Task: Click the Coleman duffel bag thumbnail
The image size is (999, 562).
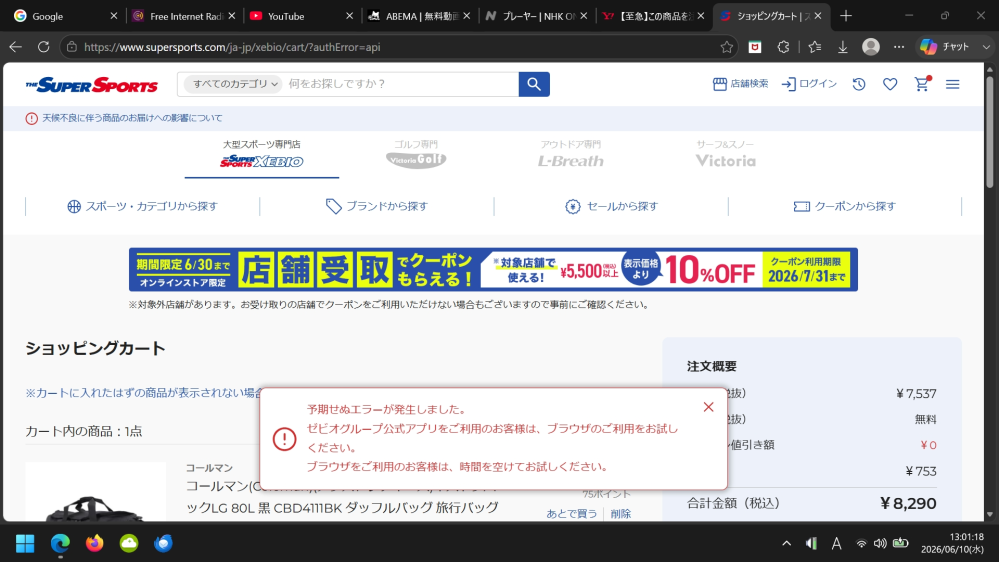Action: (96, 493)
